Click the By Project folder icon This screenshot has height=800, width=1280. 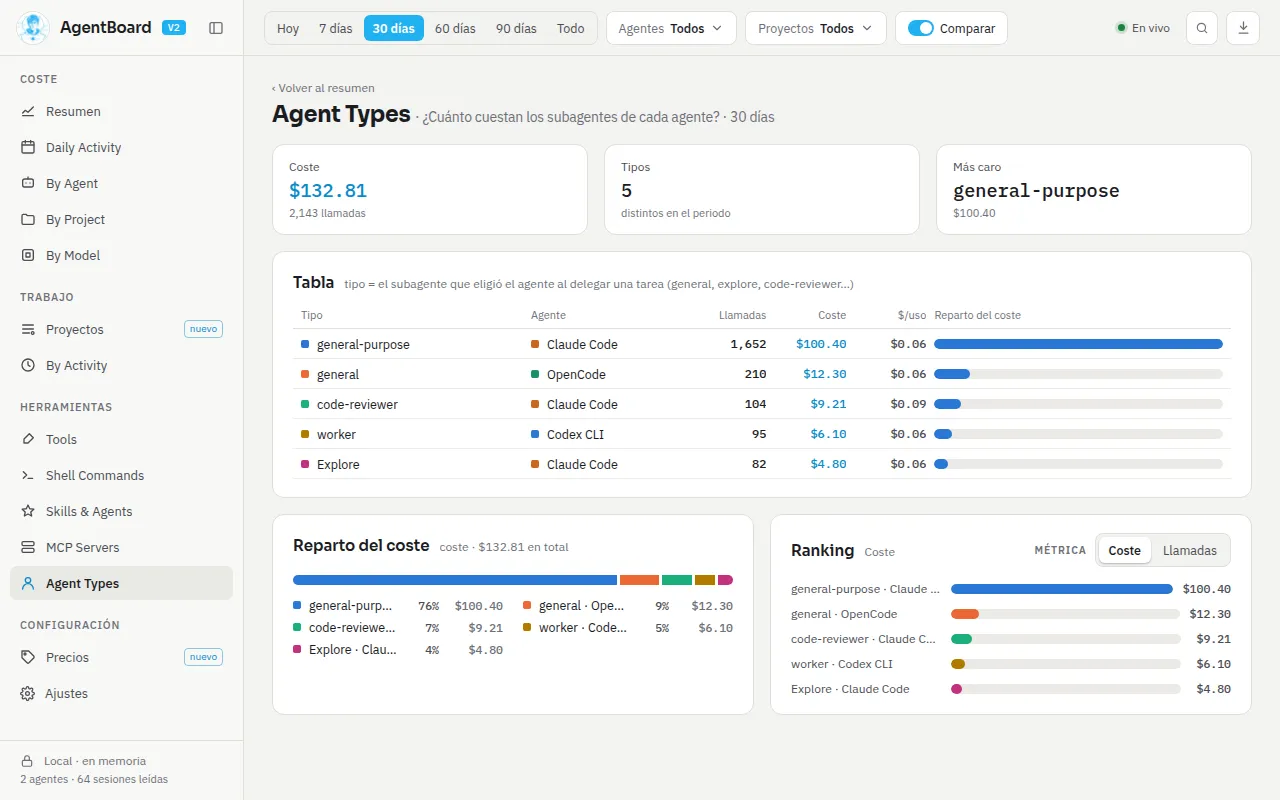click(28, 219)
